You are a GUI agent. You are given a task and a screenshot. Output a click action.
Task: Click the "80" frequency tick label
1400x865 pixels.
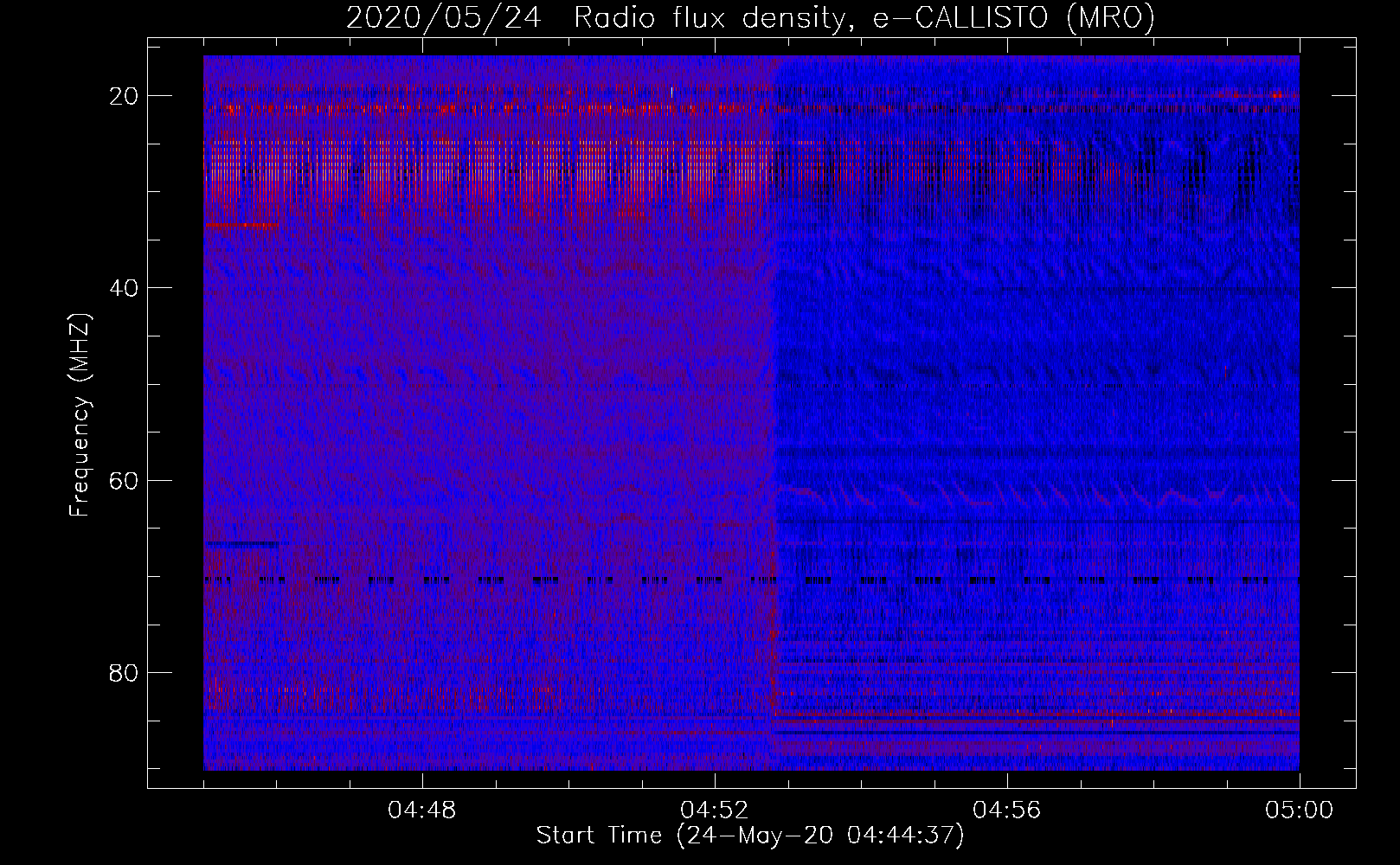(x=125, y=672)
